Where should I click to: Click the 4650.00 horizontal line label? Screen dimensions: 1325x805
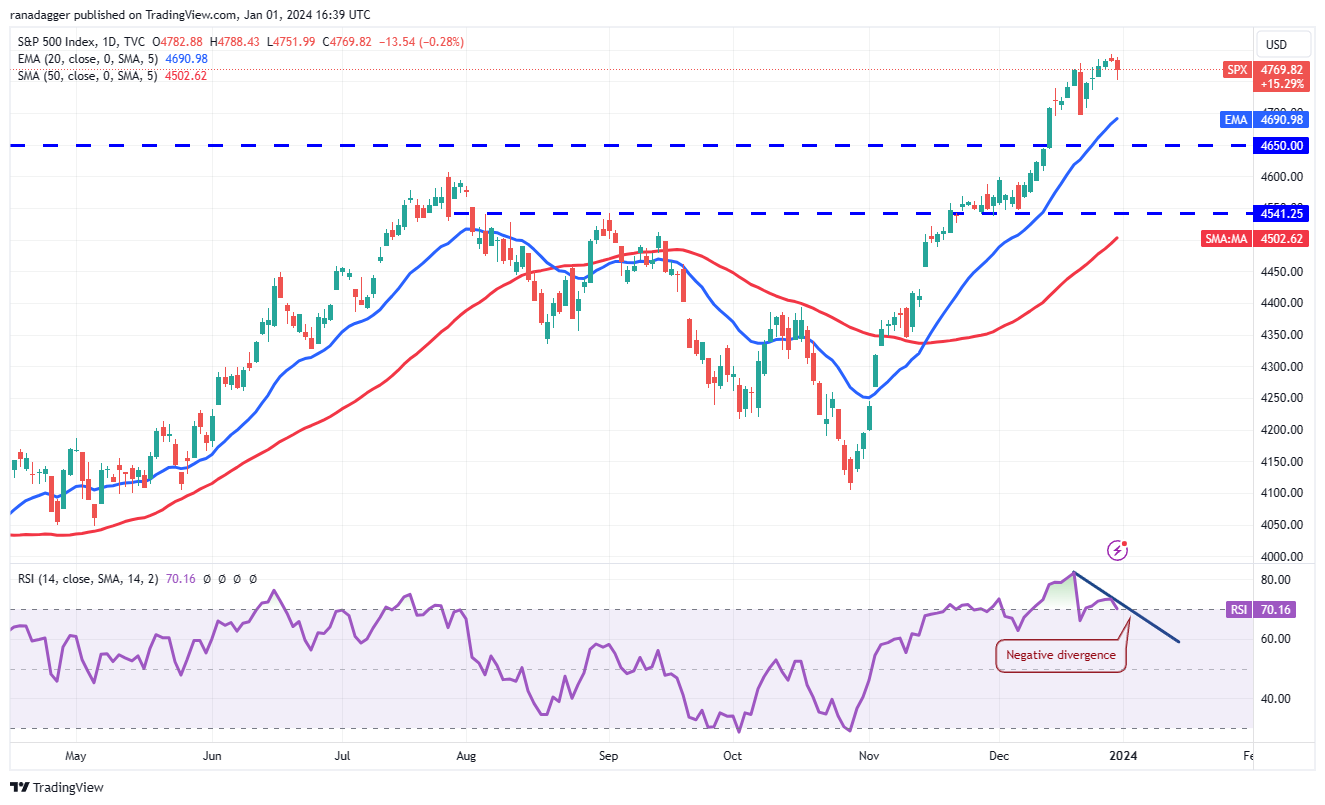(1283, 145)
